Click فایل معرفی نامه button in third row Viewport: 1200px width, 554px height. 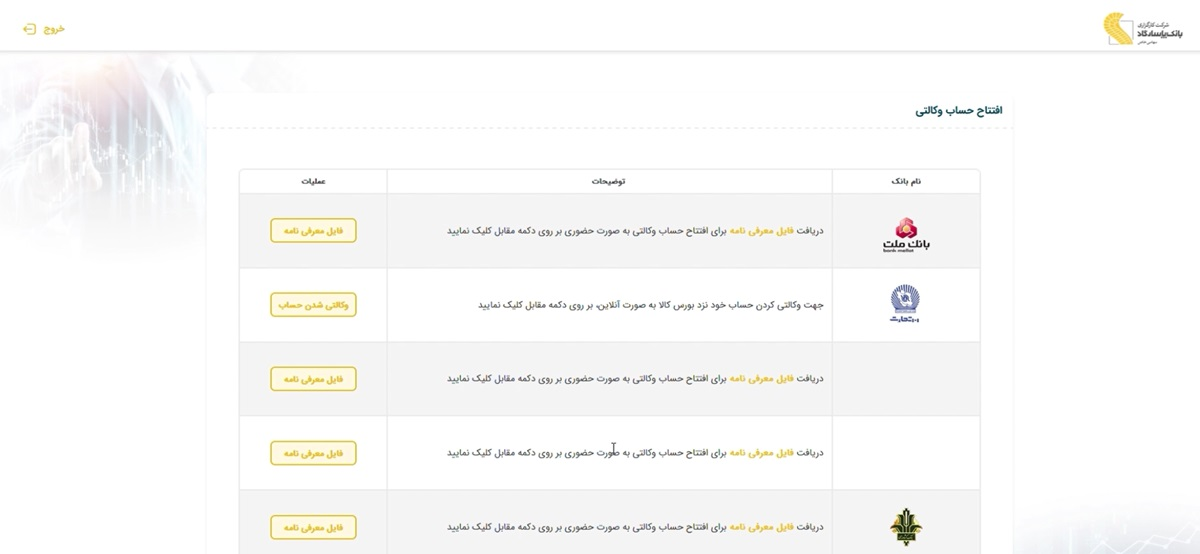click(313, 379)
